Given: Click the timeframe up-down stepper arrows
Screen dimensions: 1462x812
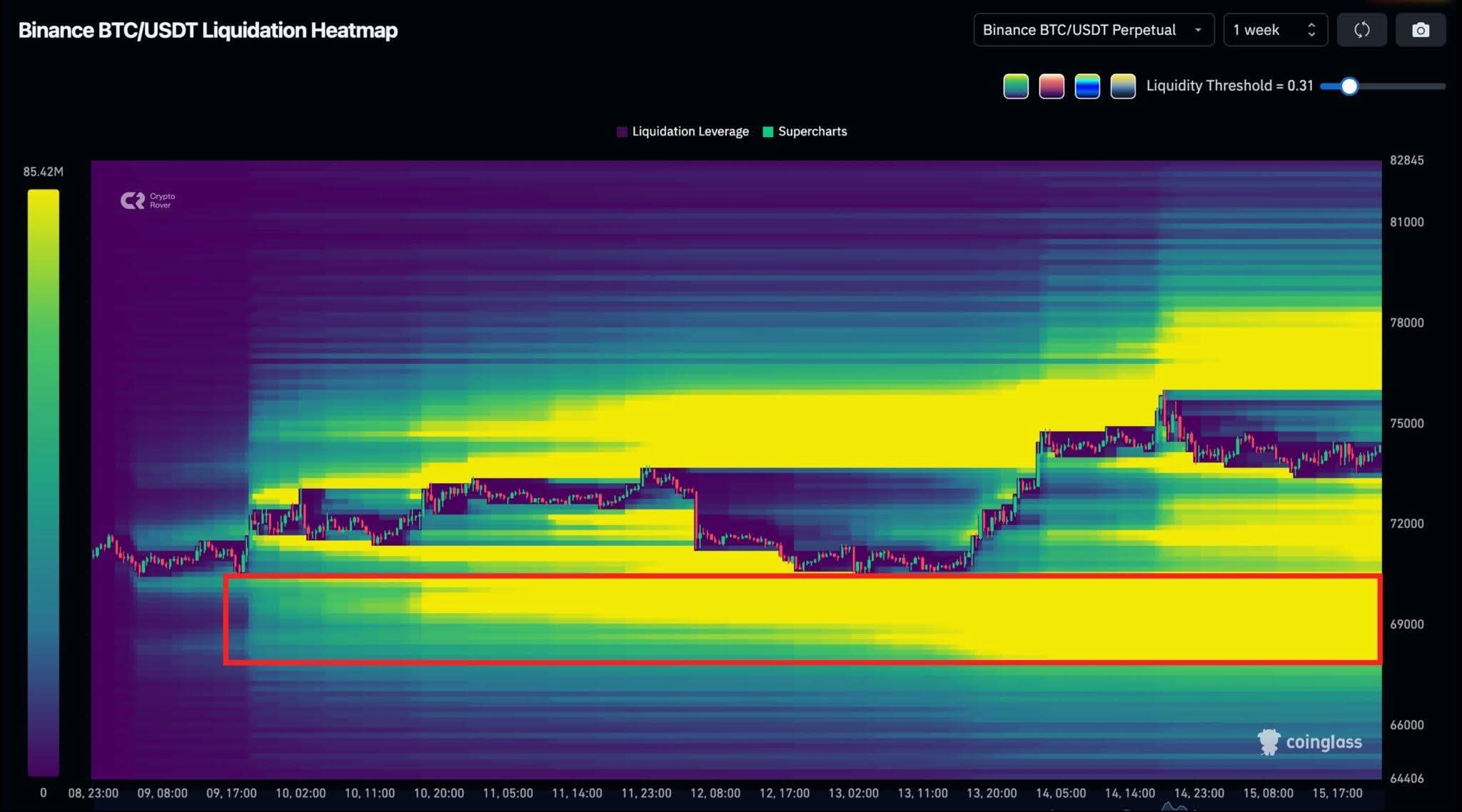Looking at the screenshot, I should (1311, 30).
